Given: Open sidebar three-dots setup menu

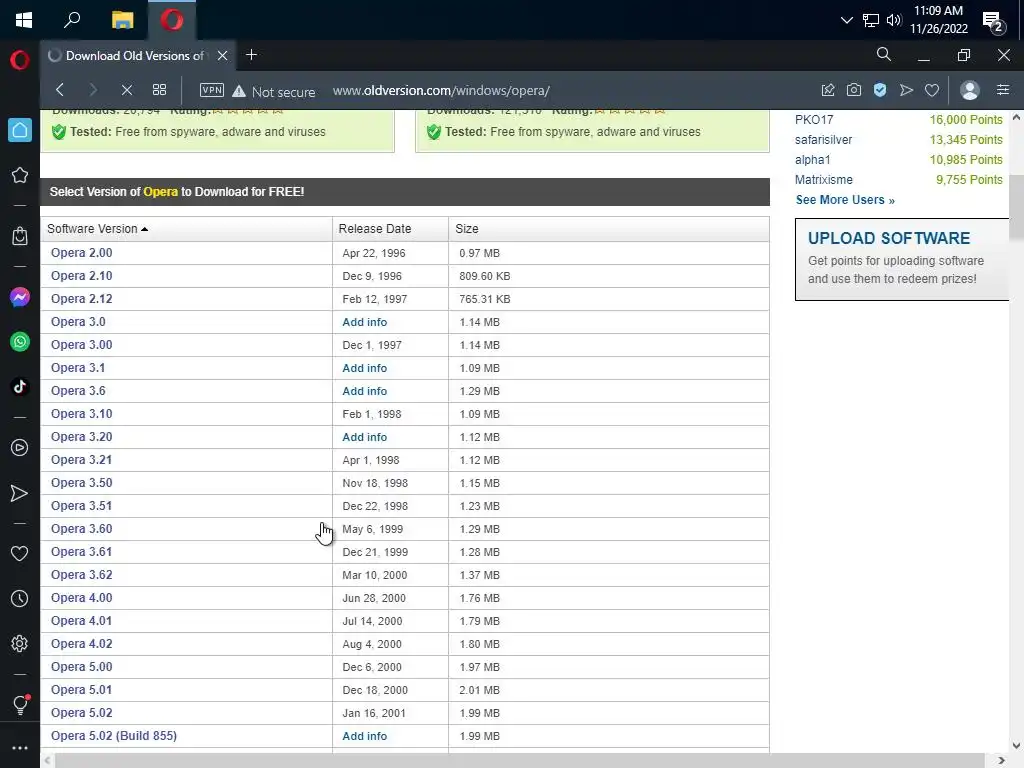Looking at the screenshot, I should pyautogui.click(x=20, y=748).
